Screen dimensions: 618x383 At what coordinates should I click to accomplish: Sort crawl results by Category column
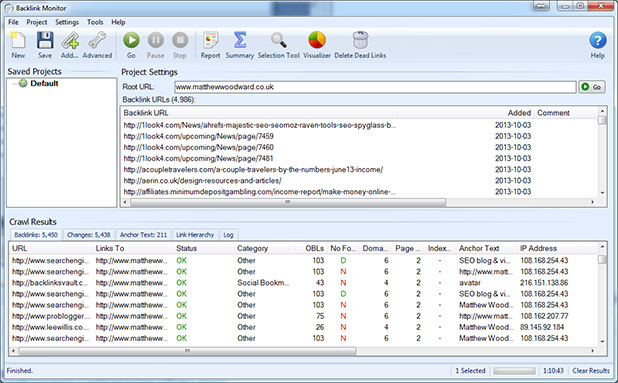pyautogui.click(x=265, y=248)
